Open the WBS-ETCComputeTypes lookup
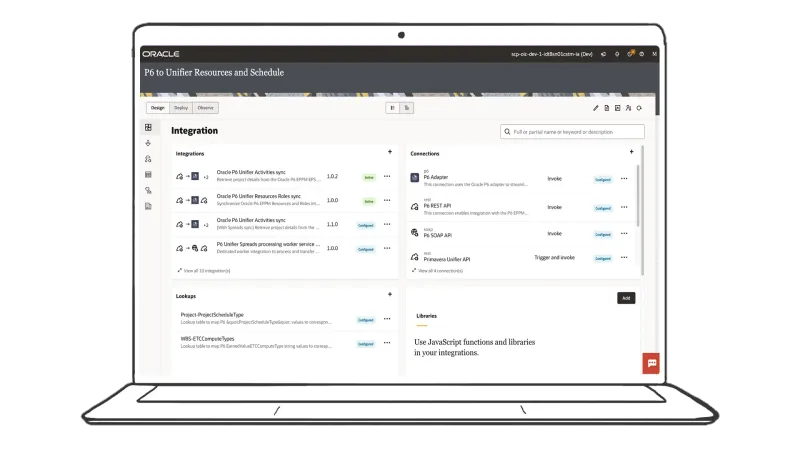 (207, 339)
